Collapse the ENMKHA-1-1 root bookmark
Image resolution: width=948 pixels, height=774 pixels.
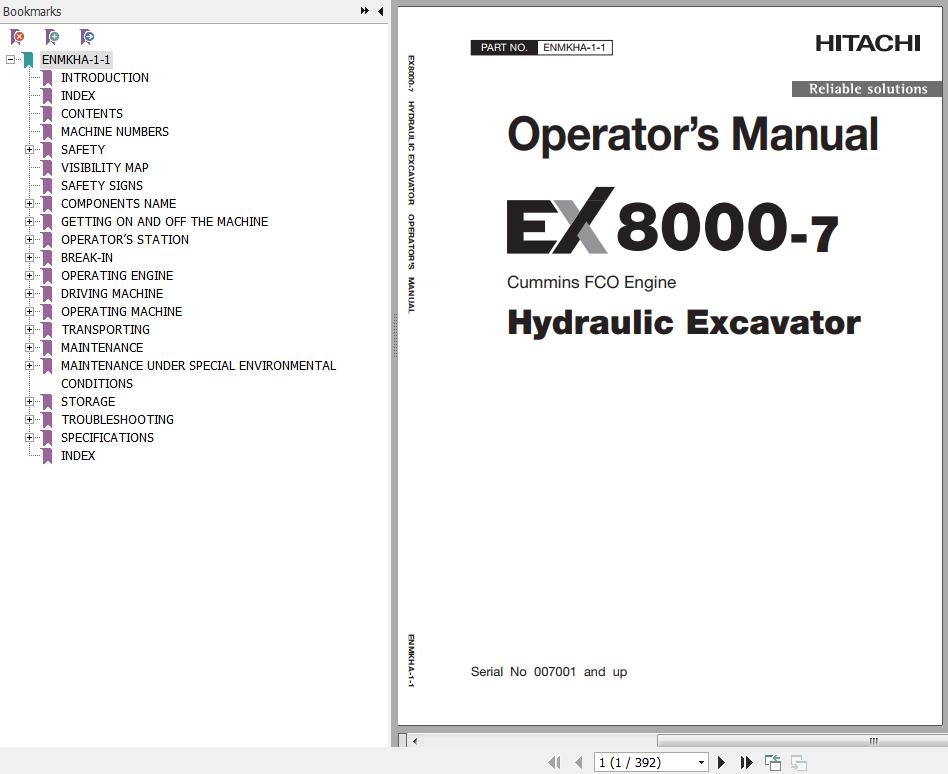click(10, 59)
